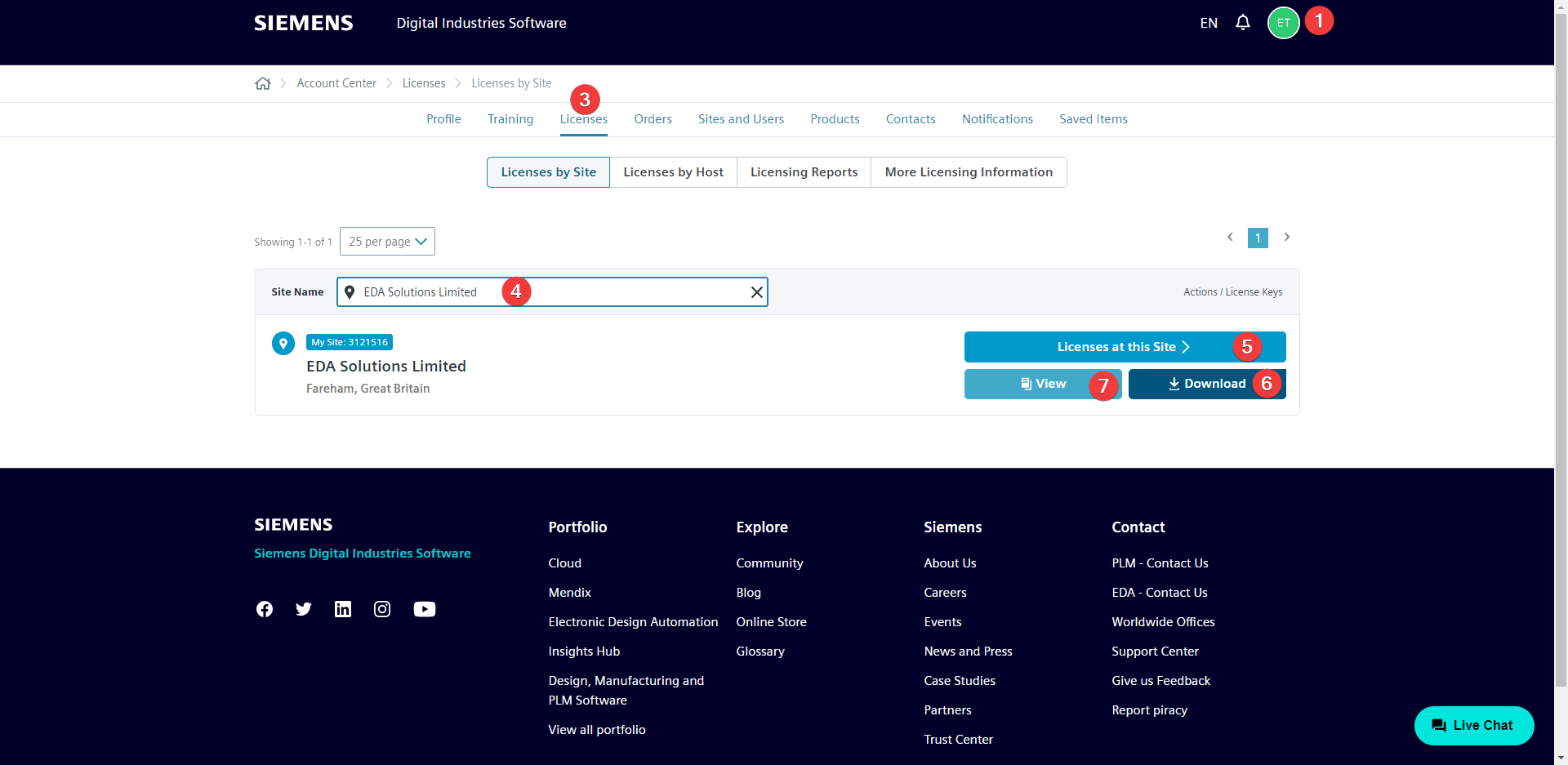This screenshot has width=1568, height=765.
Task: Focus the Site Name search input
Action: pos(552,292)
